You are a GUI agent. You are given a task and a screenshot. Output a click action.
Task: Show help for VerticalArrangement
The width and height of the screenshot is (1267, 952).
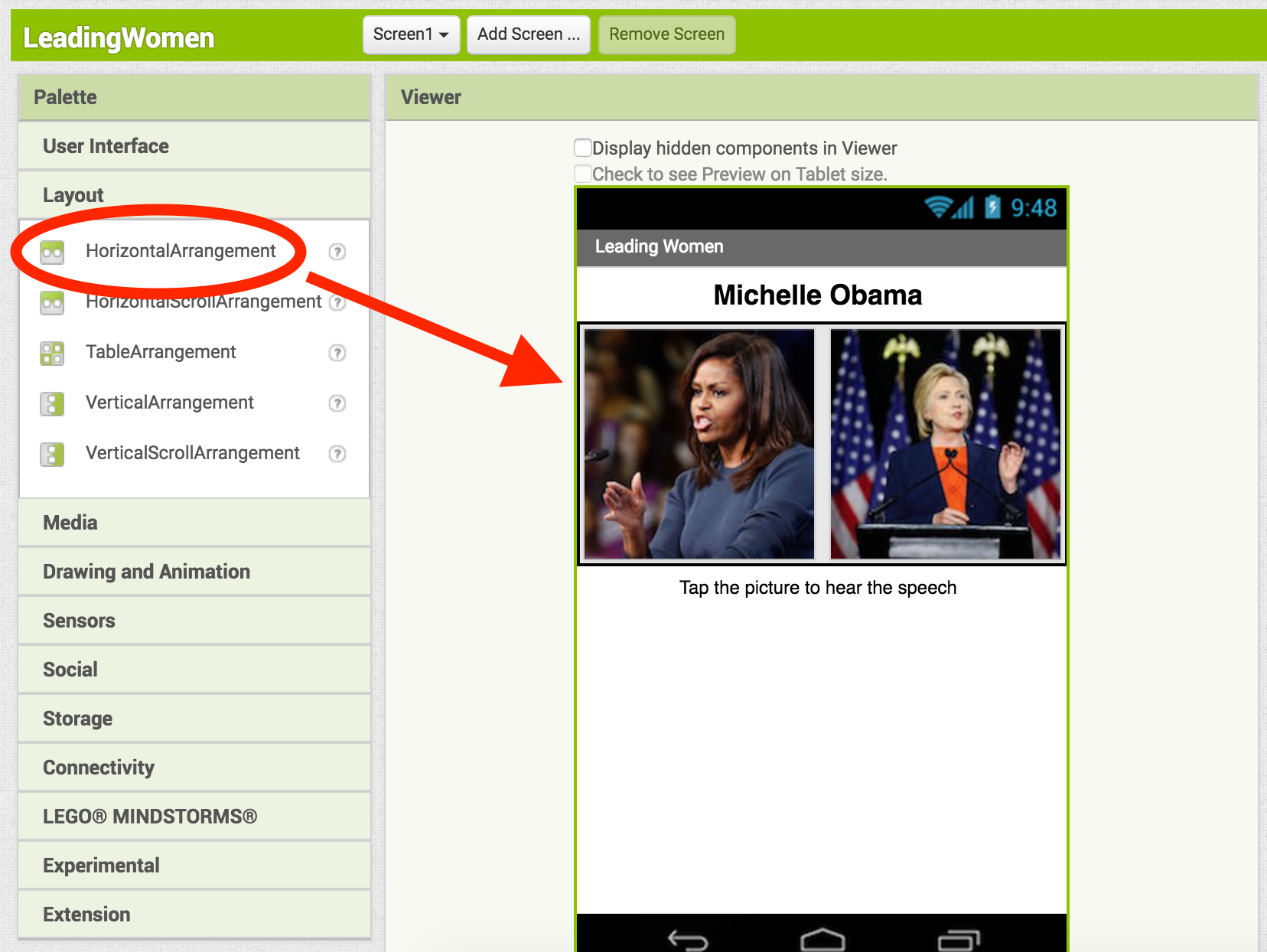coord(337,403)
